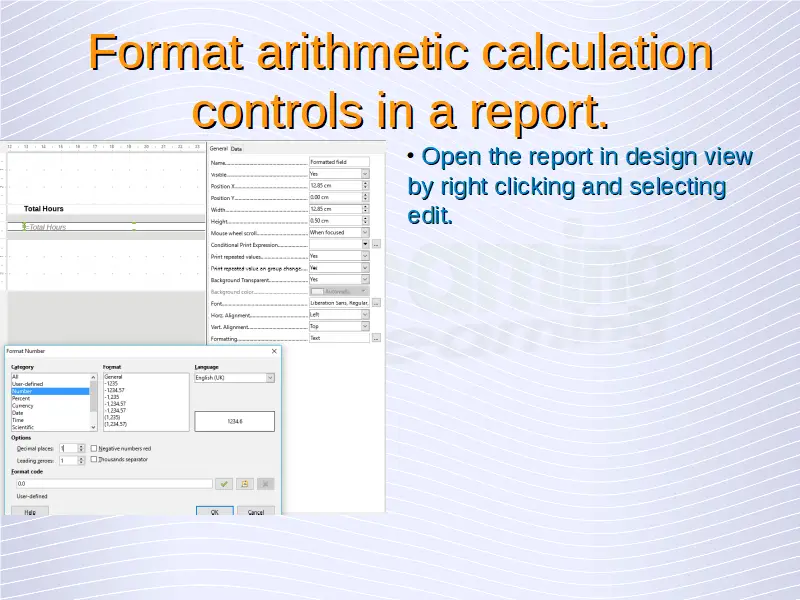
Task: Select Time in the Category list
Action: coord(50,420)
